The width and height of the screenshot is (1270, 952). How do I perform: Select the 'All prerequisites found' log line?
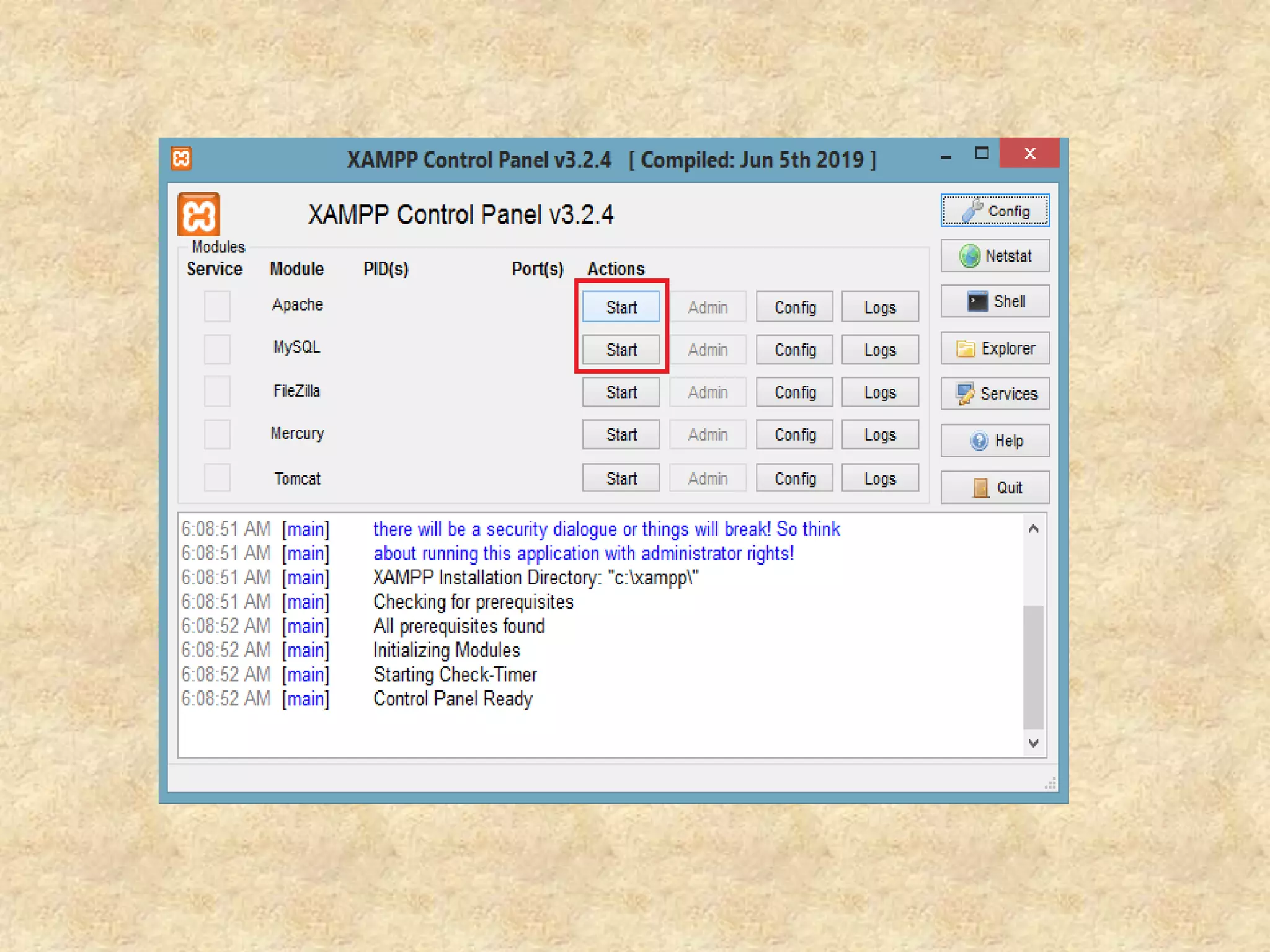point(459,626)
